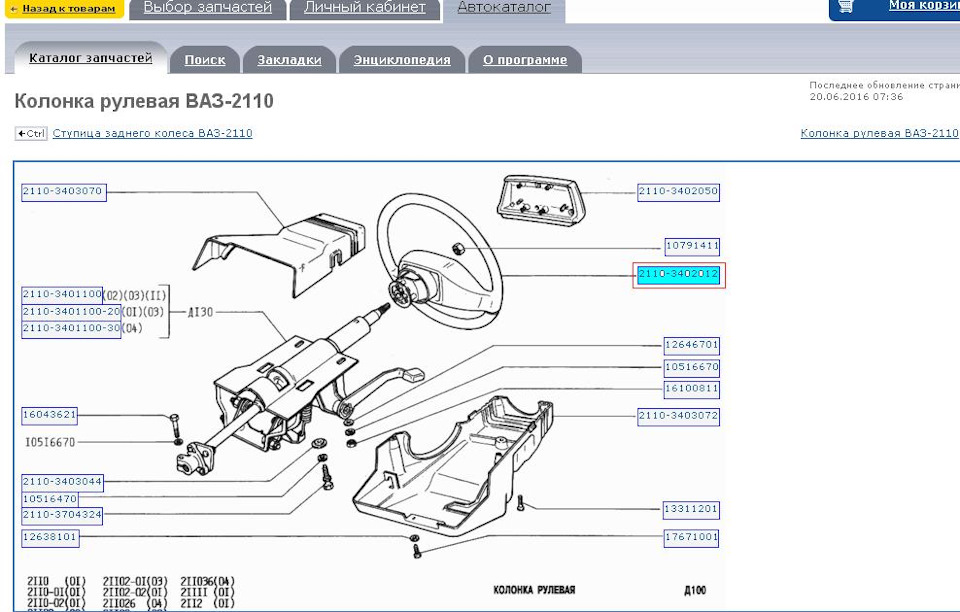Select part number 2110-3401100-30
Screen dimensions: 960x612
(x=71, y=329)
